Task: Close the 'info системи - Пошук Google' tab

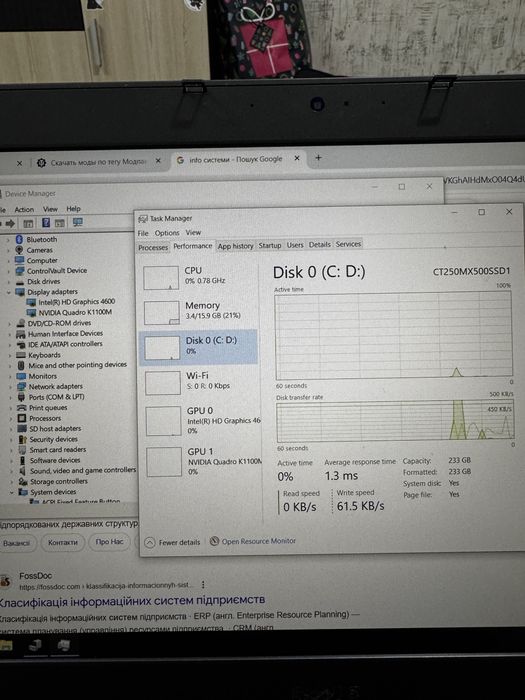Action: (x=297, y=158)
